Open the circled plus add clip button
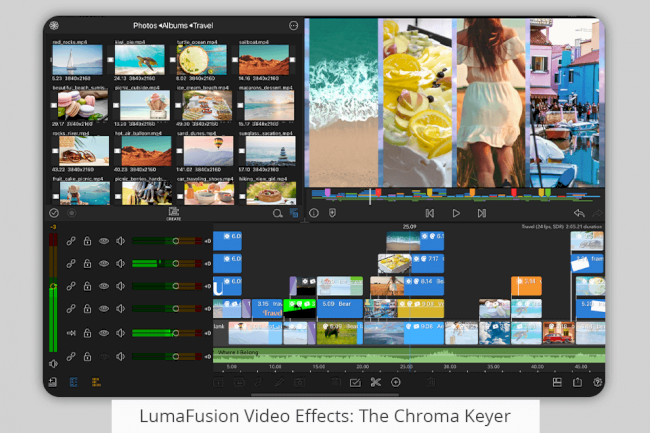This screenshot has width=650, height=433. click(396, 382)
